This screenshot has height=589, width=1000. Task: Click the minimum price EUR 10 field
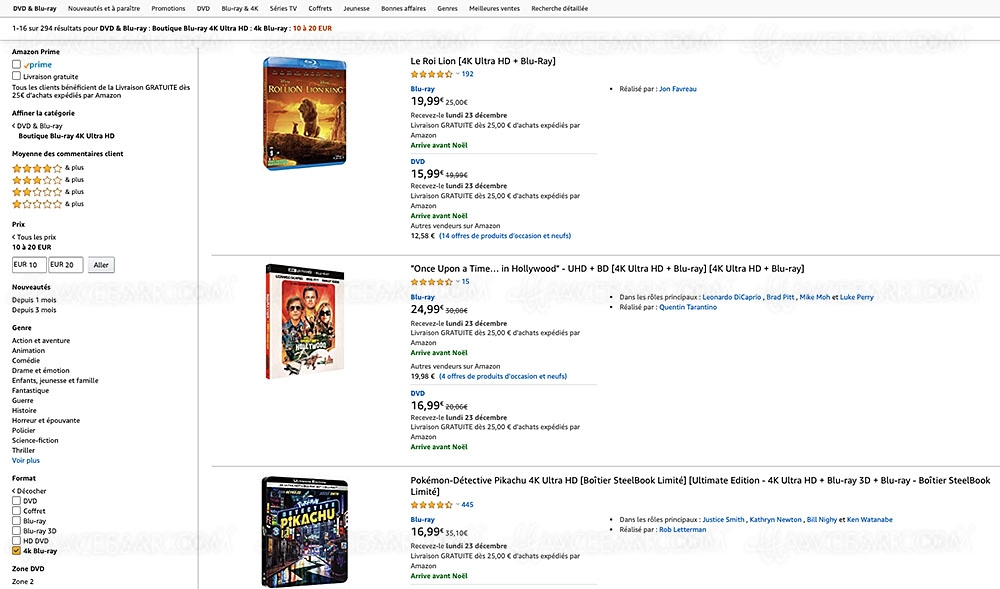[x=28, y=264]
